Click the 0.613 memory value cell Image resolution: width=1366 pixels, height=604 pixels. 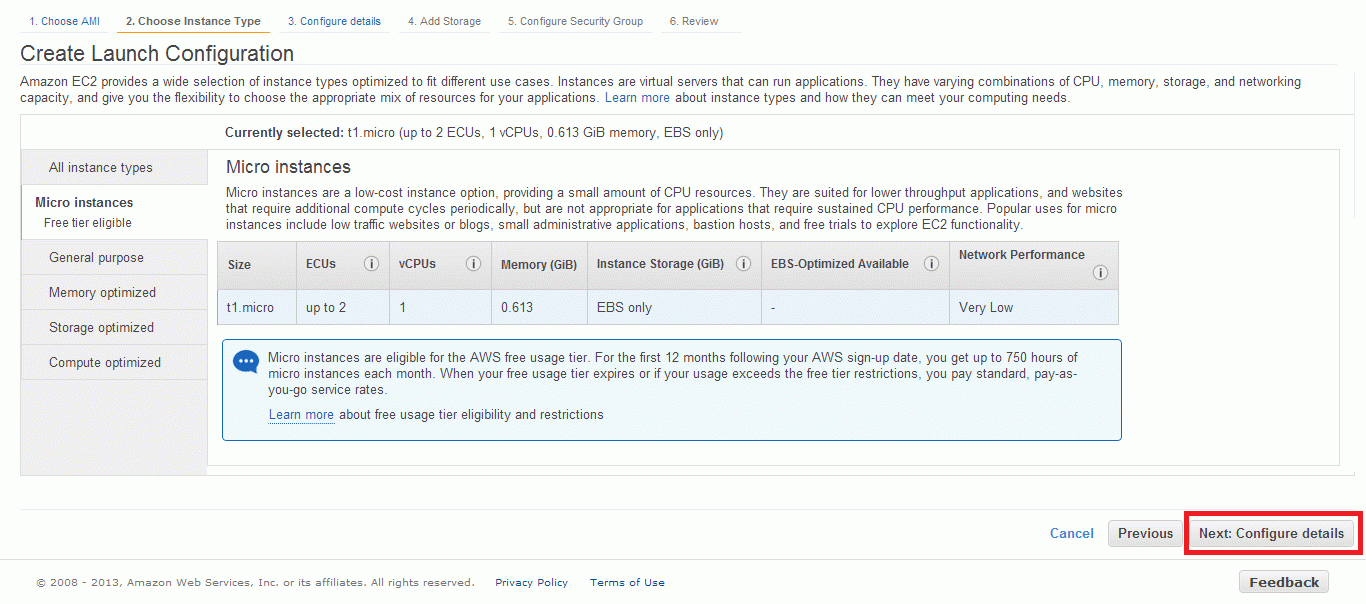pyautogui.click(x=539, y=307)
